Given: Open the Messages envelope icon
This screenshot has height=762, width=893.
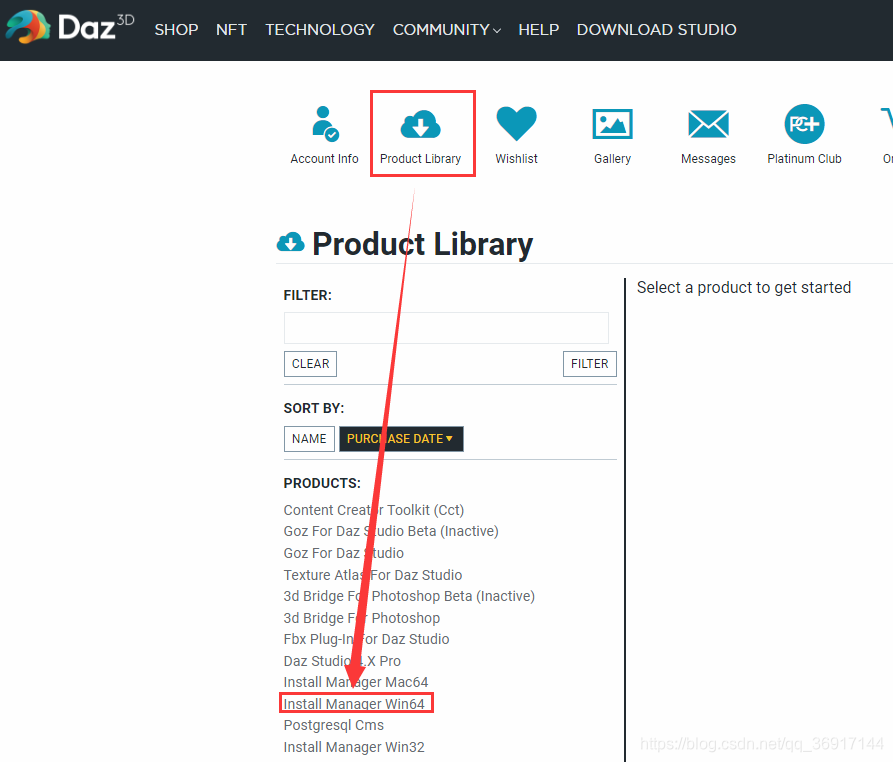Looking at the screenshot, I should (x=708, y=124).
